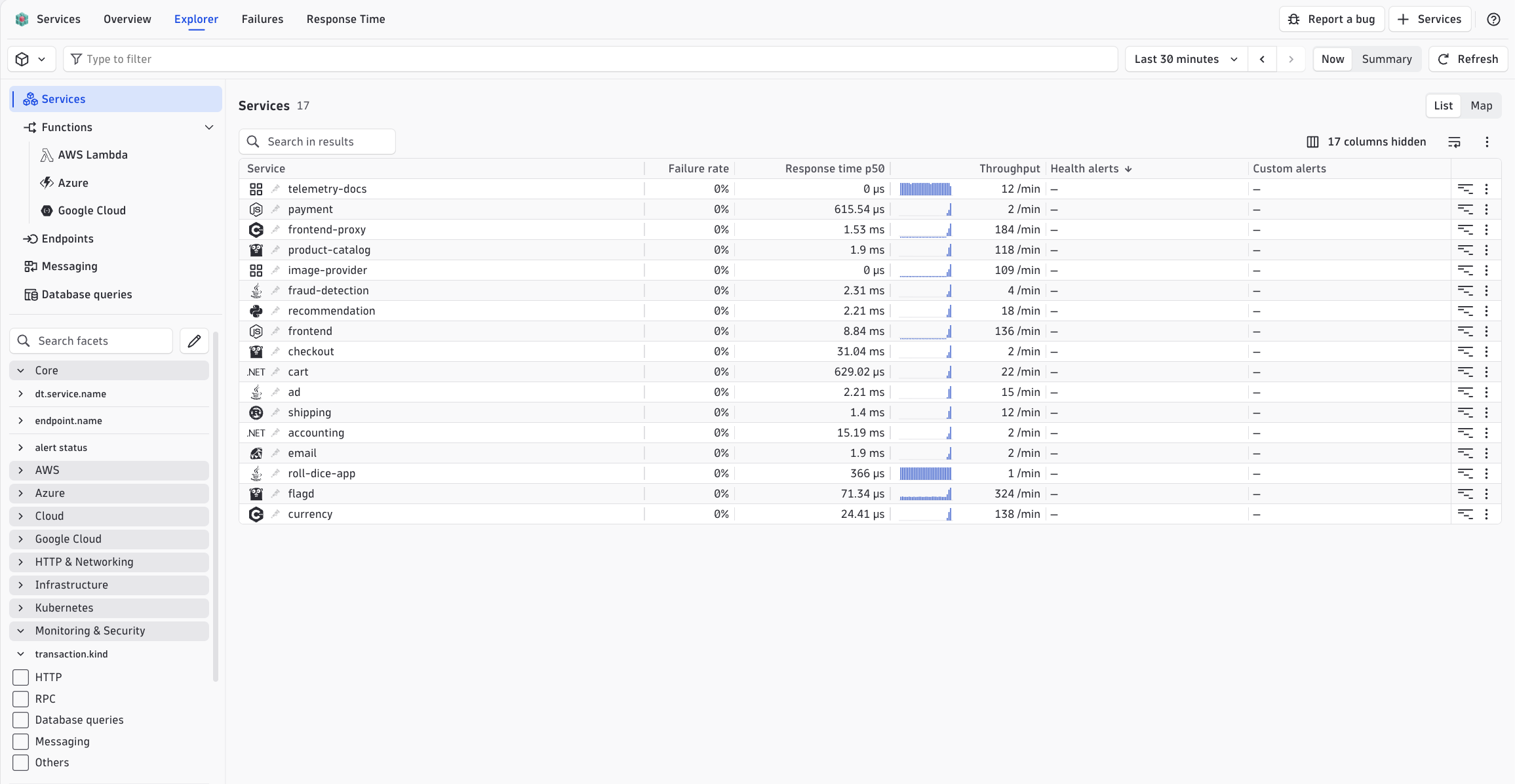1515x784 pixels.
Task: Click the Summary button
Action: tap(1387, 59)
